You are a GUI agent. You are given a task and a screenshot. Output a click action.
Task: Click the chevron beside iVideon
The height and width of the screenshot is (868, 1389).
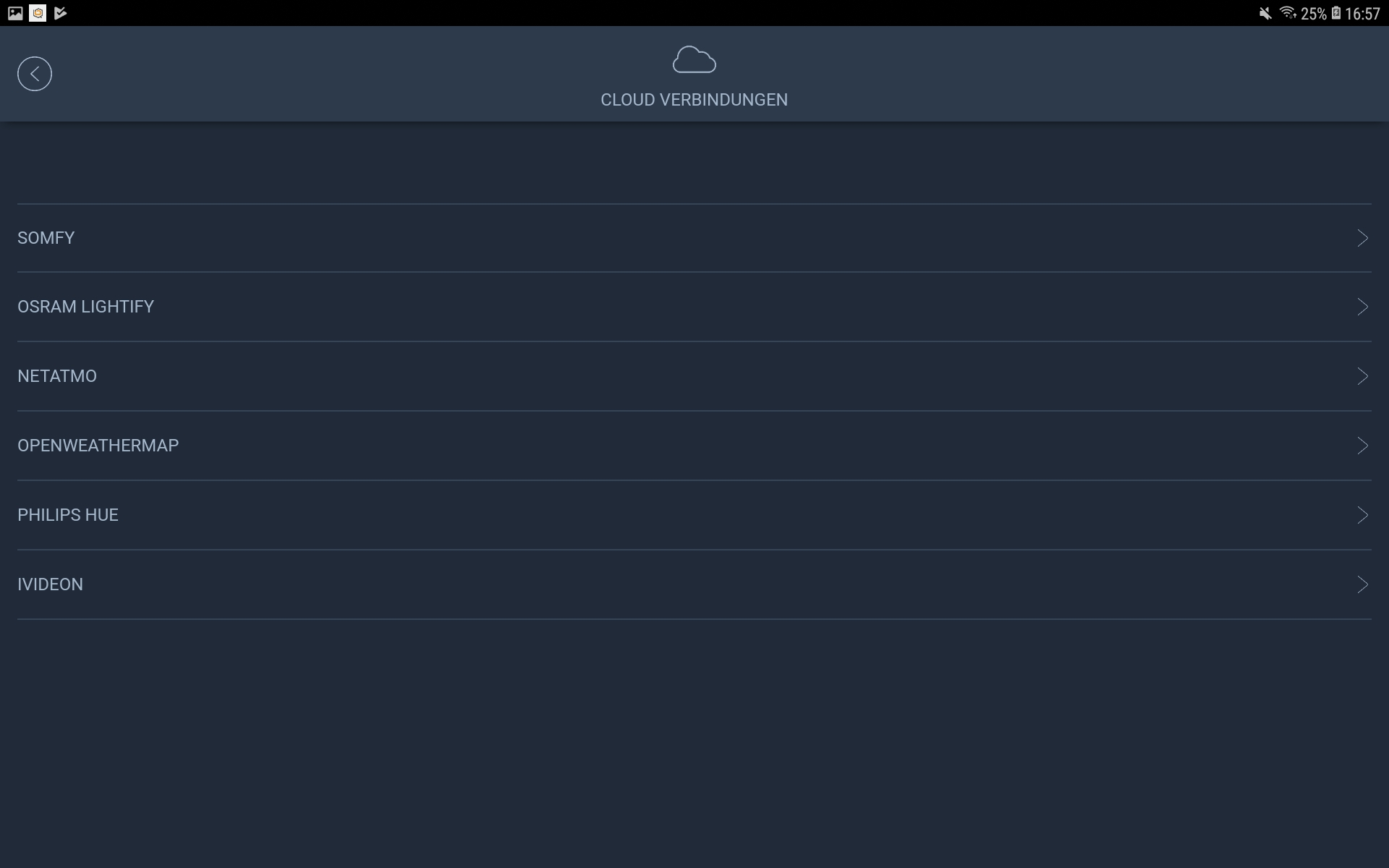click(x=1362, y=584)
